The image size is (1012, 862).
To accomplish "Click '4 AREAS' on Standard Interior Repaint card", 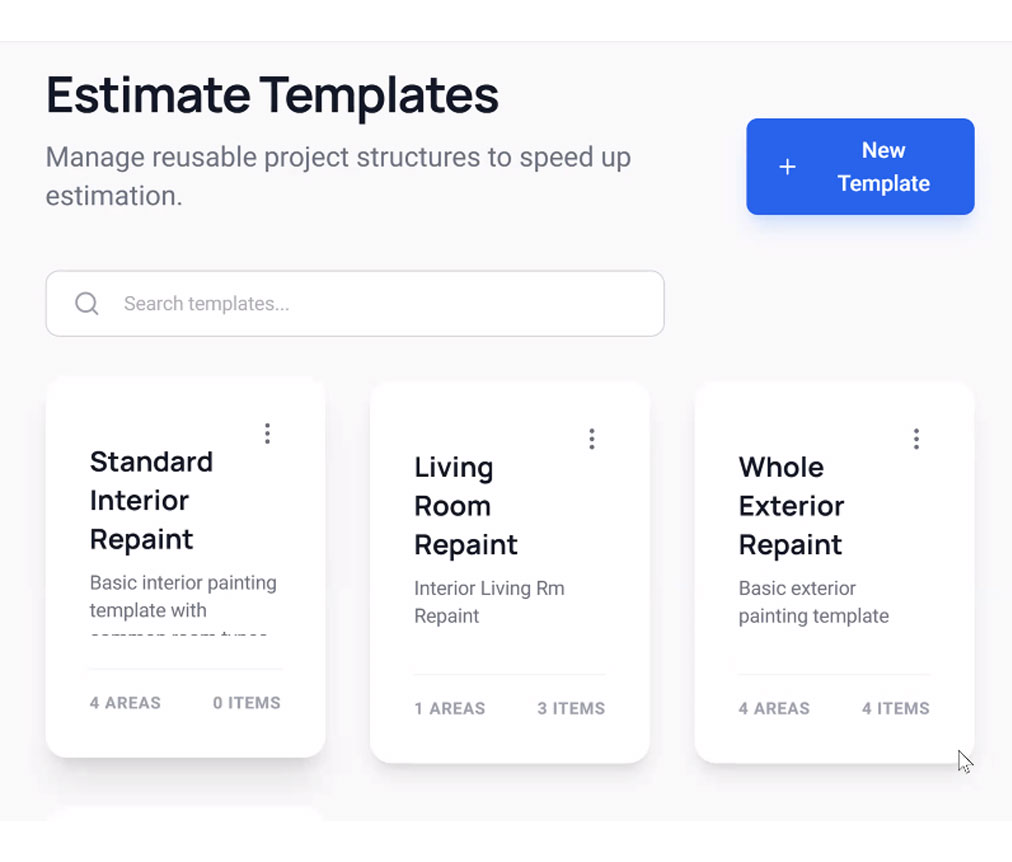I will pos(125,703).
